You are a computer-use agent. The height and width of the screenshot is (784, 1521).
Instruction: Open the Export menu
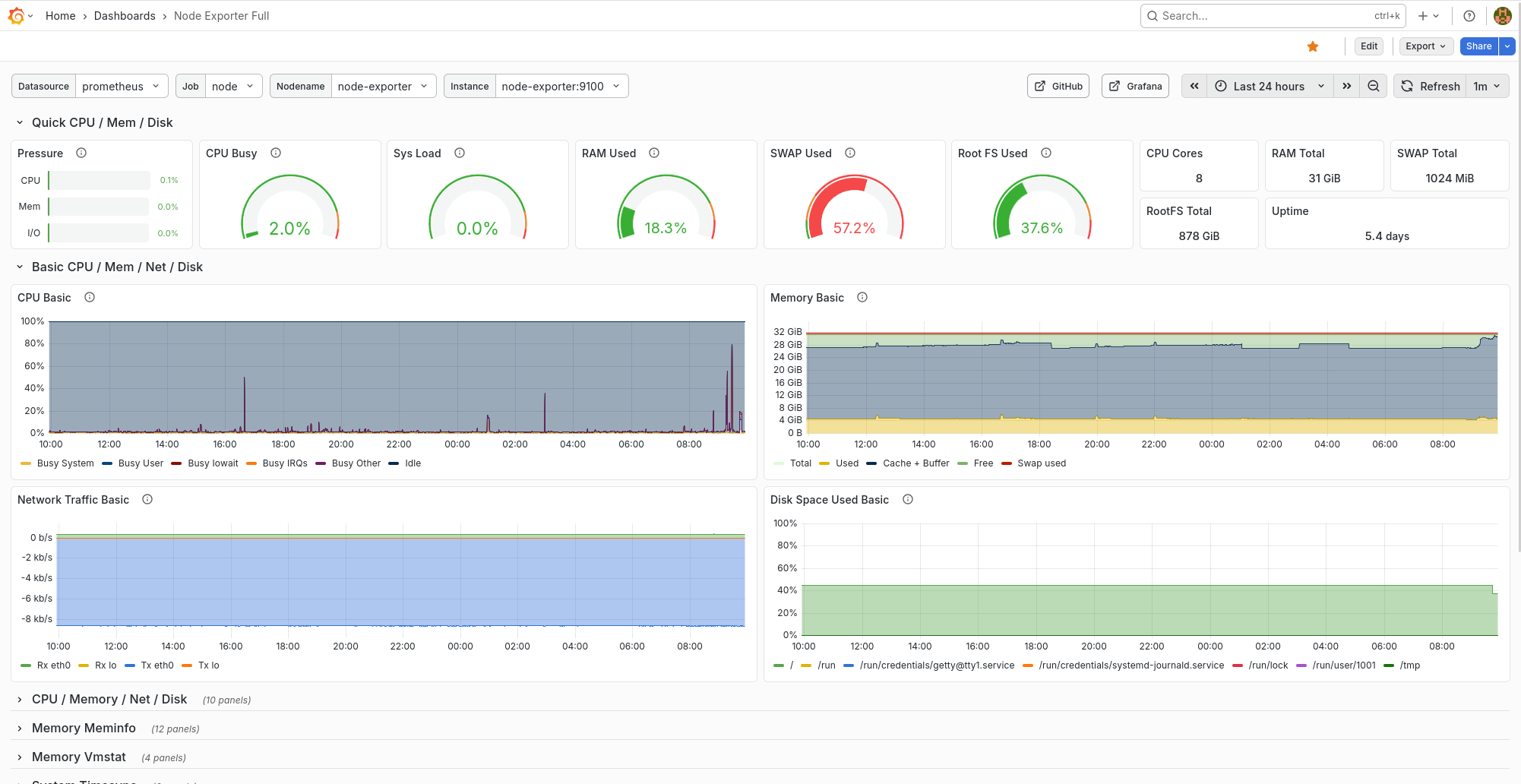(x=1425, y=46)
